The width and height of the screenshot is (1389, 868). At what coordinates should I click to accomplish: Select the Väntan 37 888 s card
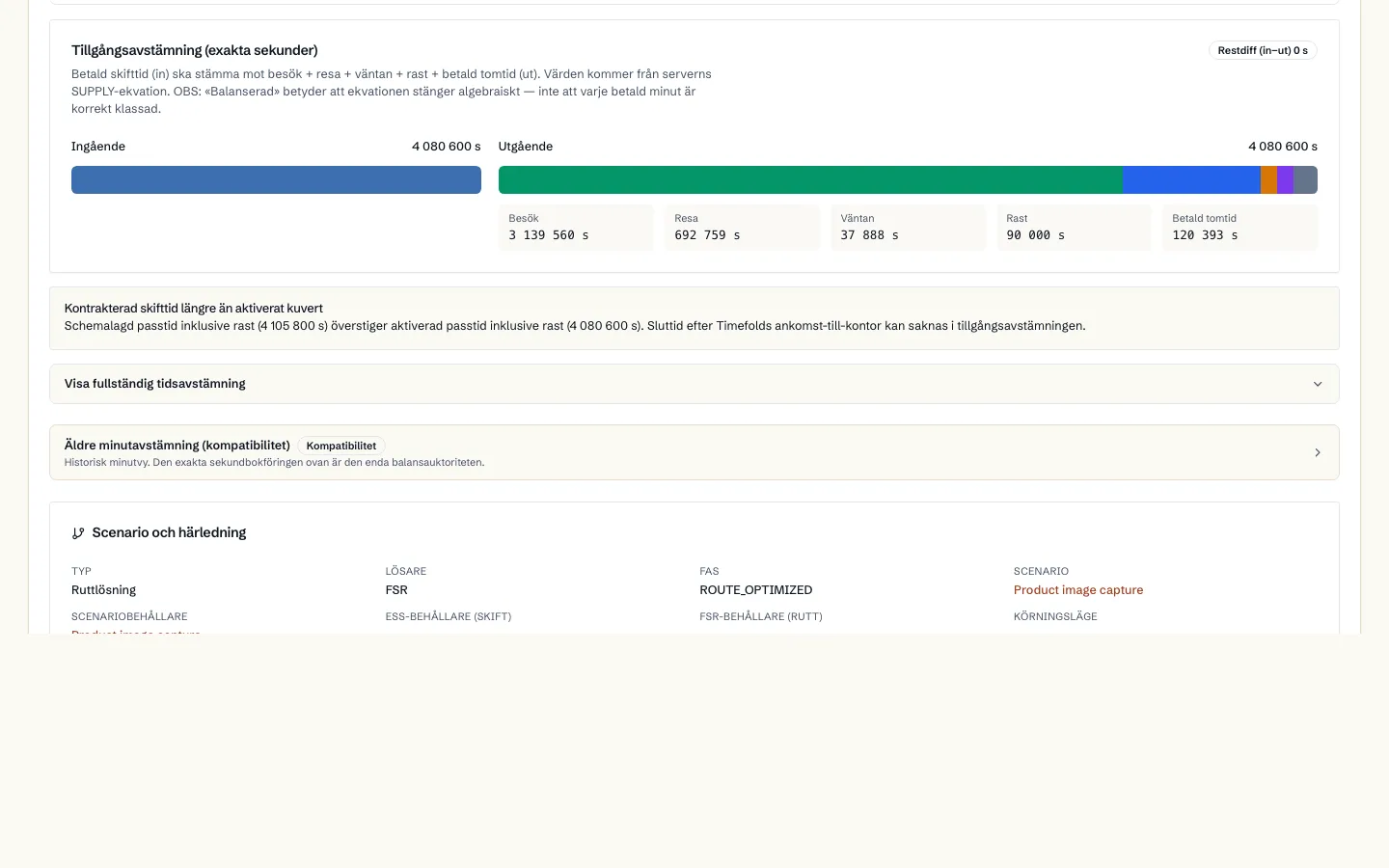coord(908,228)
